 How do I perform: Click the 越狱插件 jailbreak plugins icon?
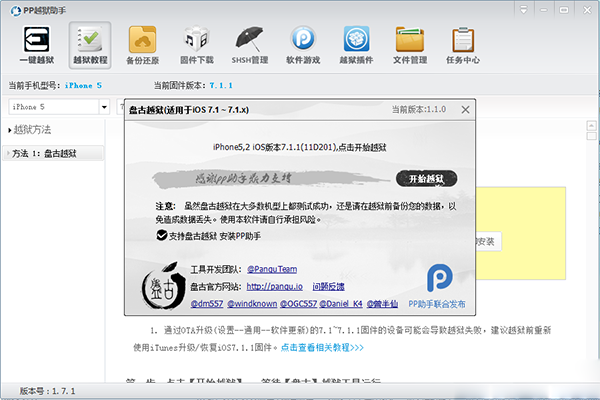tap(357, 46)
